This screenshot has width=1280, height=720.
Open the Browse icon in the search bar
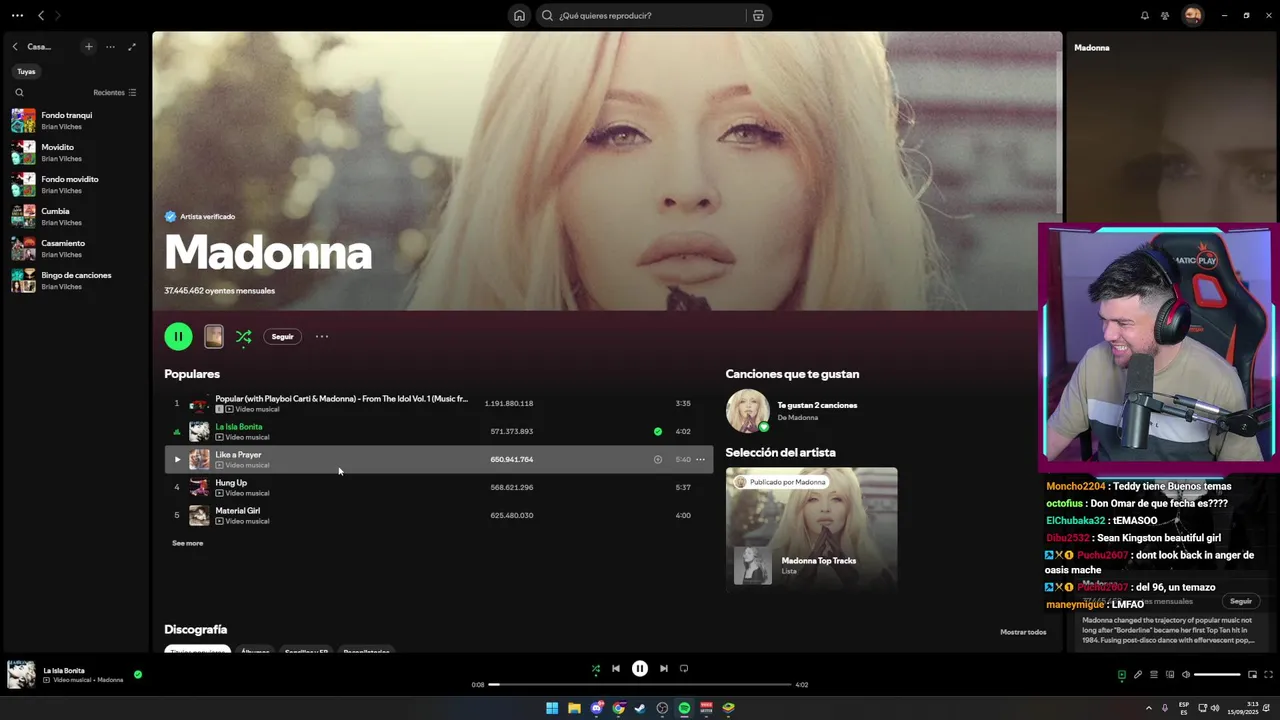pos(758,15)
